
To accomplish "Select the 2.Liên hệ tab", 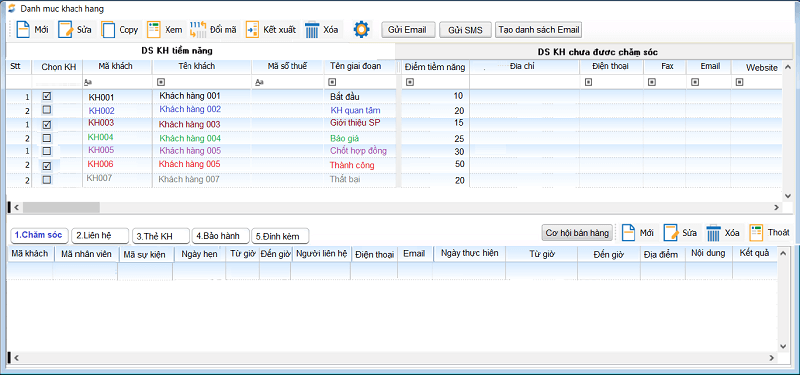I will (100, 236).
